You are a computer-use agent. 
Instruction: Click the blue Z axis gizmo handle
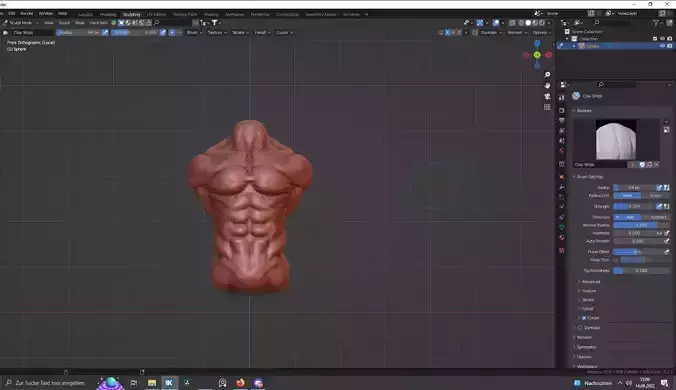[537, 44]
